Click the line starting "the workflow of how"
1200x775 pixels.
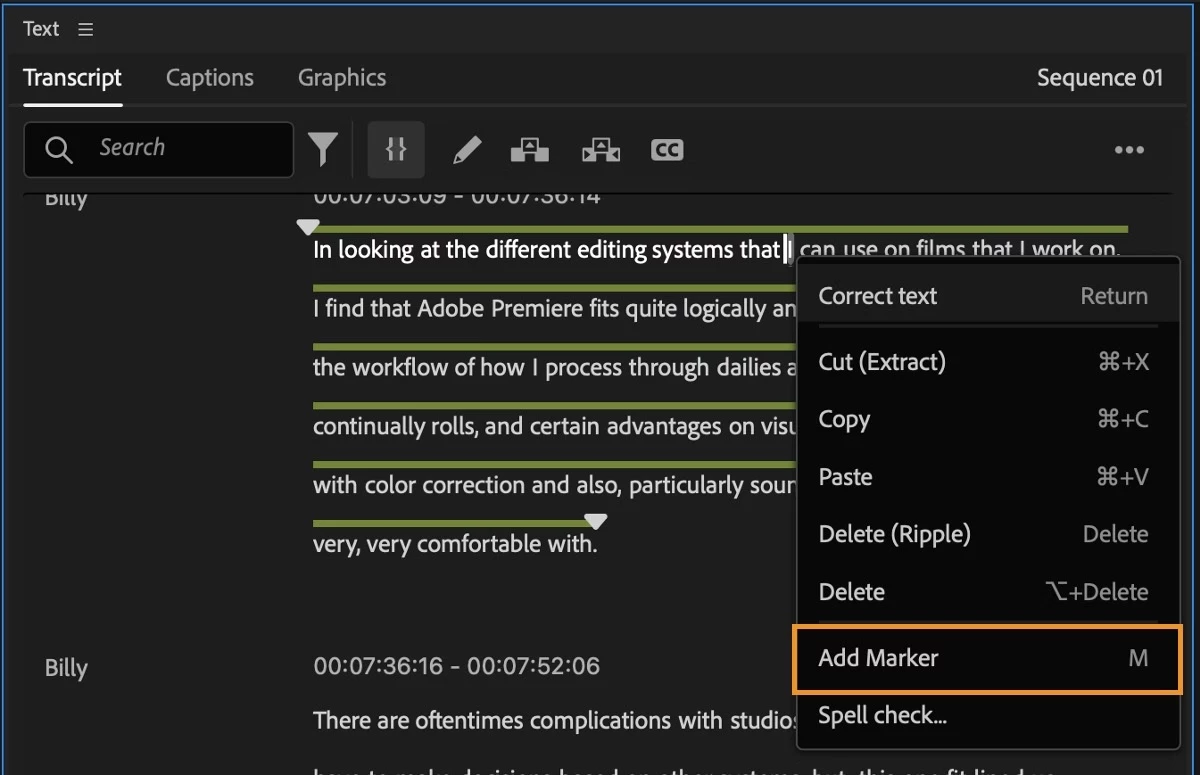pyautogui.click(x=555, y=368)
